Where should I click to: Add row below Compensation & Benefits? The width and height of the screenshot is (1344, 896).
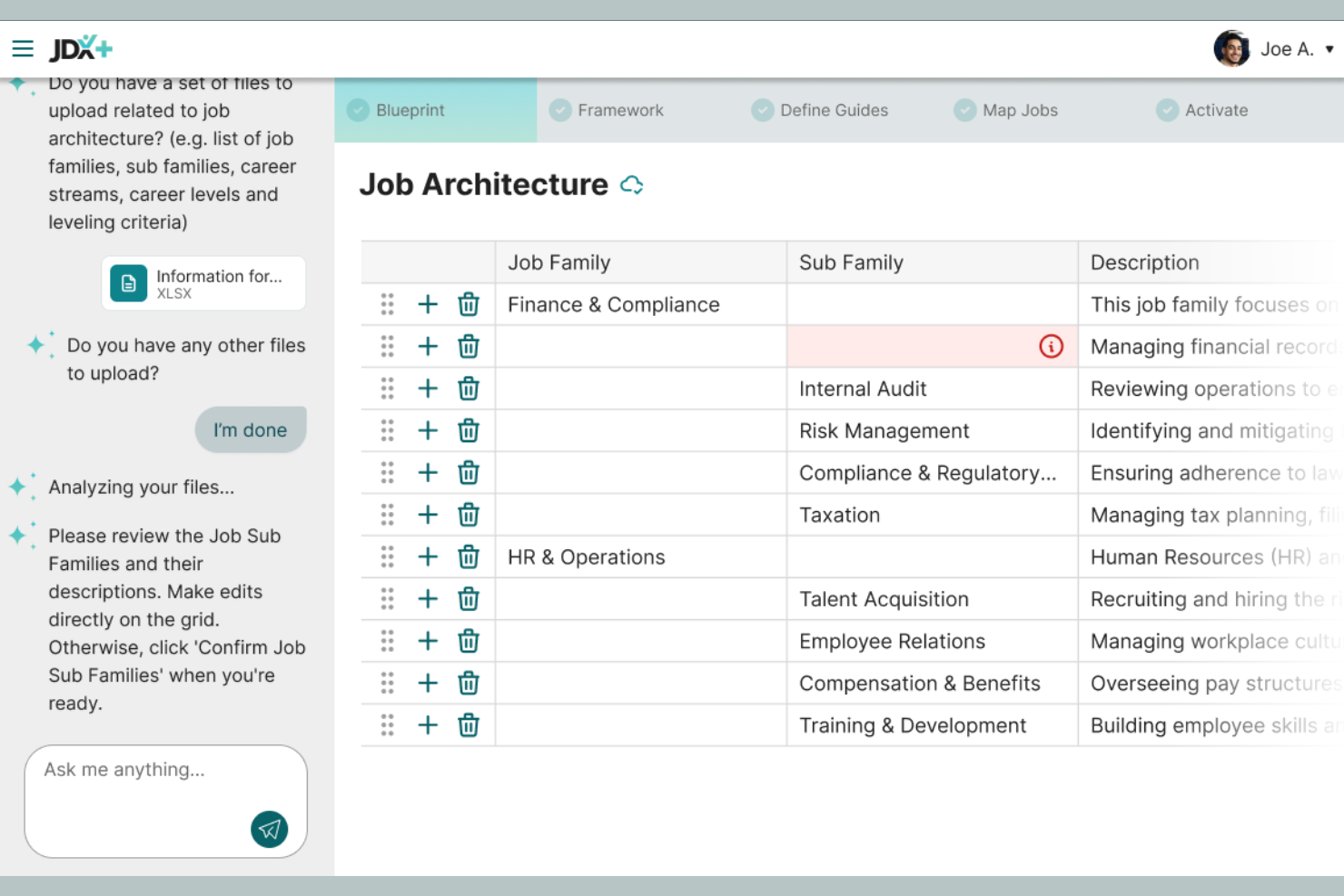[x=428, y=683]
